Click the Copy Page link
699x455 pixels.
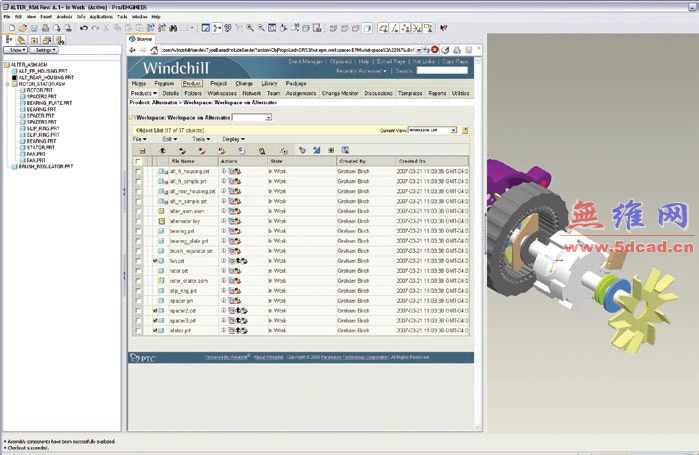(455, 61)
